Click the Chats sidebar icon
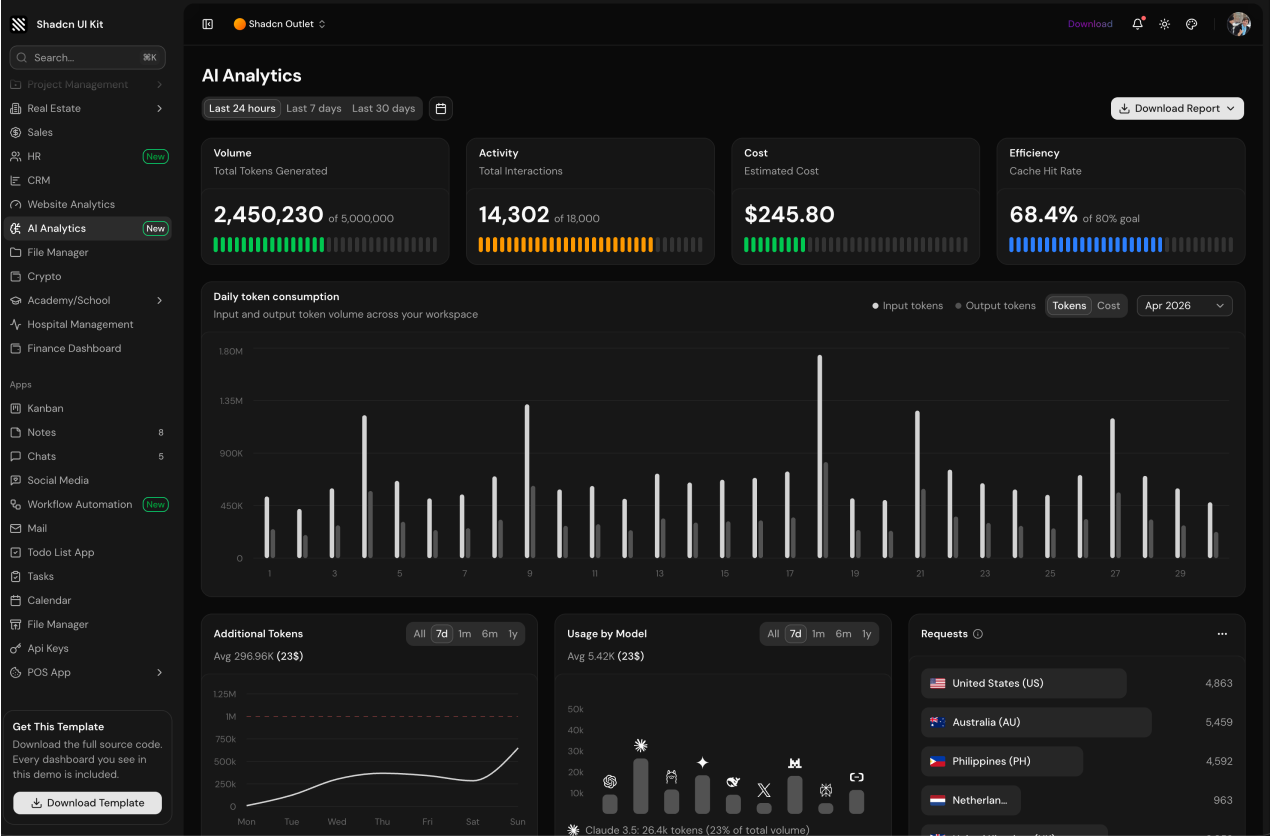 pyautogui.click(x=16, y=456)
